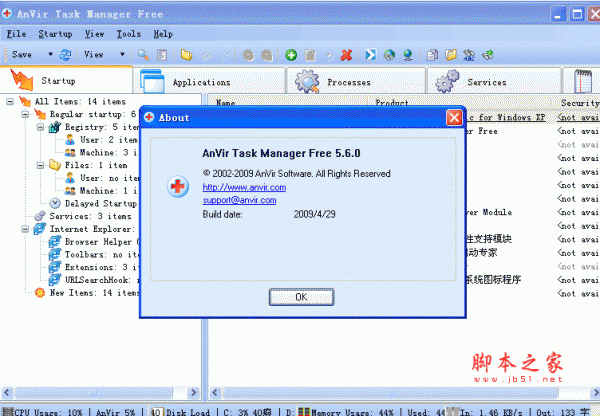Viewport: 600px width, 416px height.
Task: Click the gears icon beside Services: 3 items
Action: pyautogui.click(x=40, y=216)
